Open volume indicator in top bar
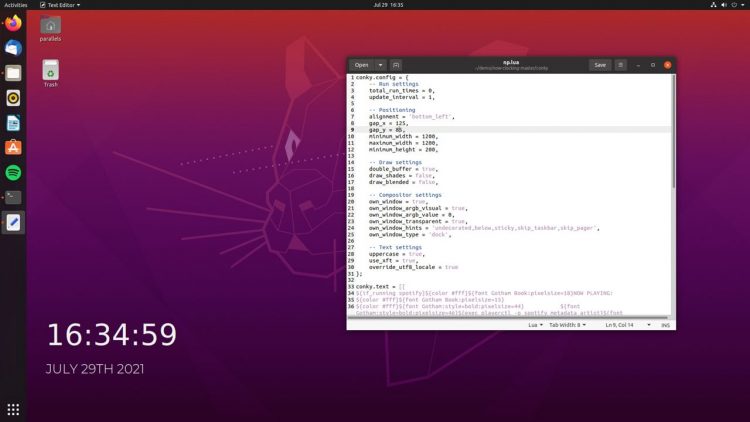The image size is (750, 422). pos(724,5)
